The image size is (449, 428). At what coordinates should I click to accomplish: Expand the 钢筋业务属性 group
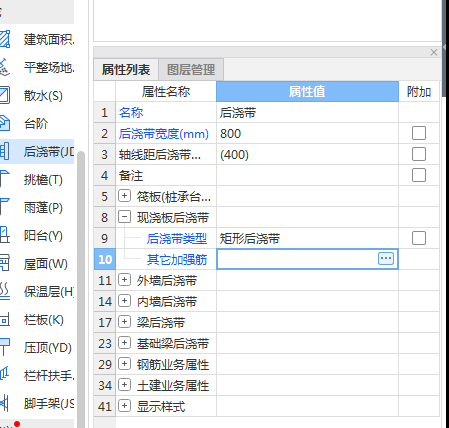point(124,364)
